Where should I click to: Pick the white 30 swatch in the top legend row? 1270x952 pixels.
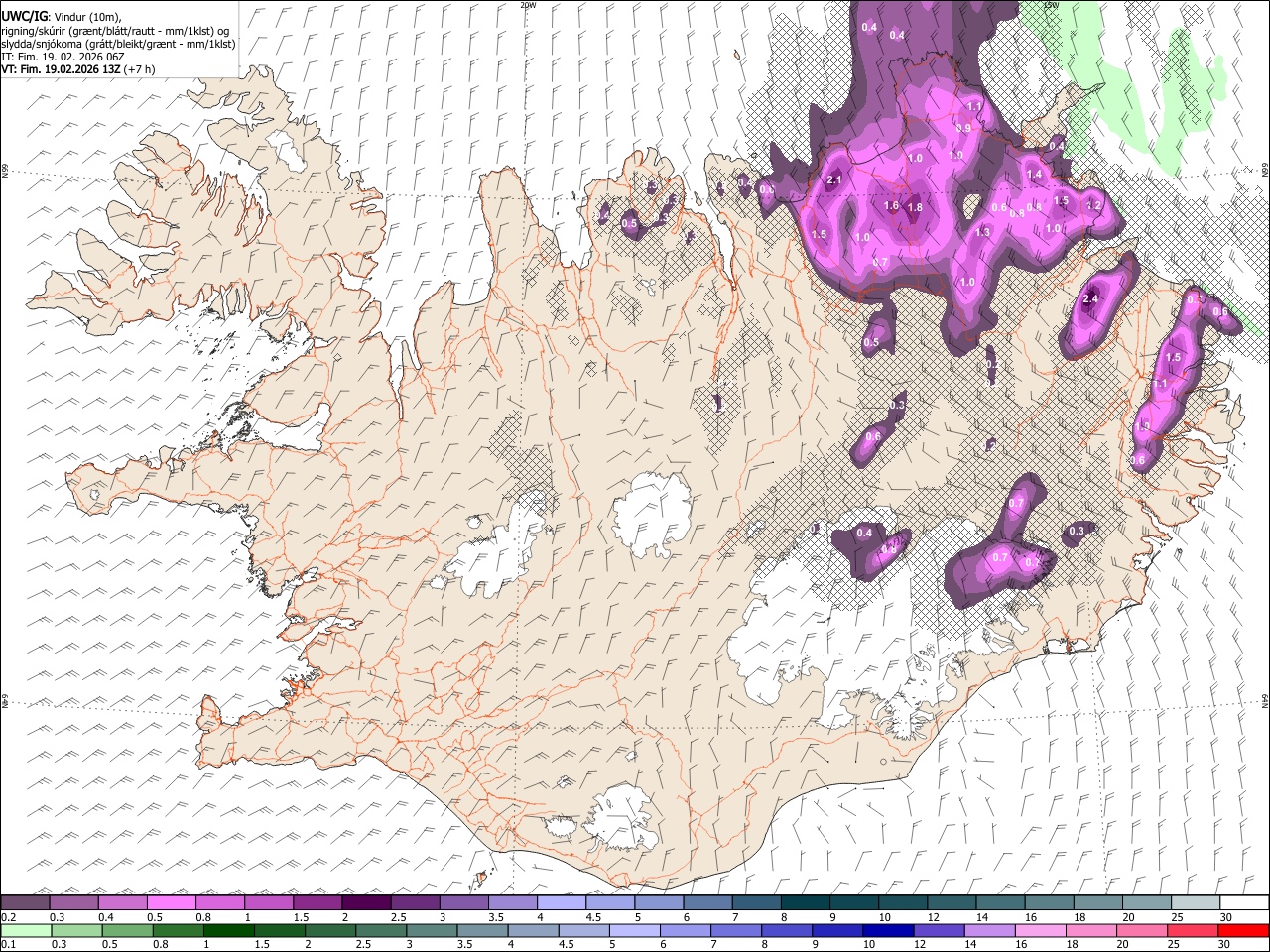(1244, 902)
